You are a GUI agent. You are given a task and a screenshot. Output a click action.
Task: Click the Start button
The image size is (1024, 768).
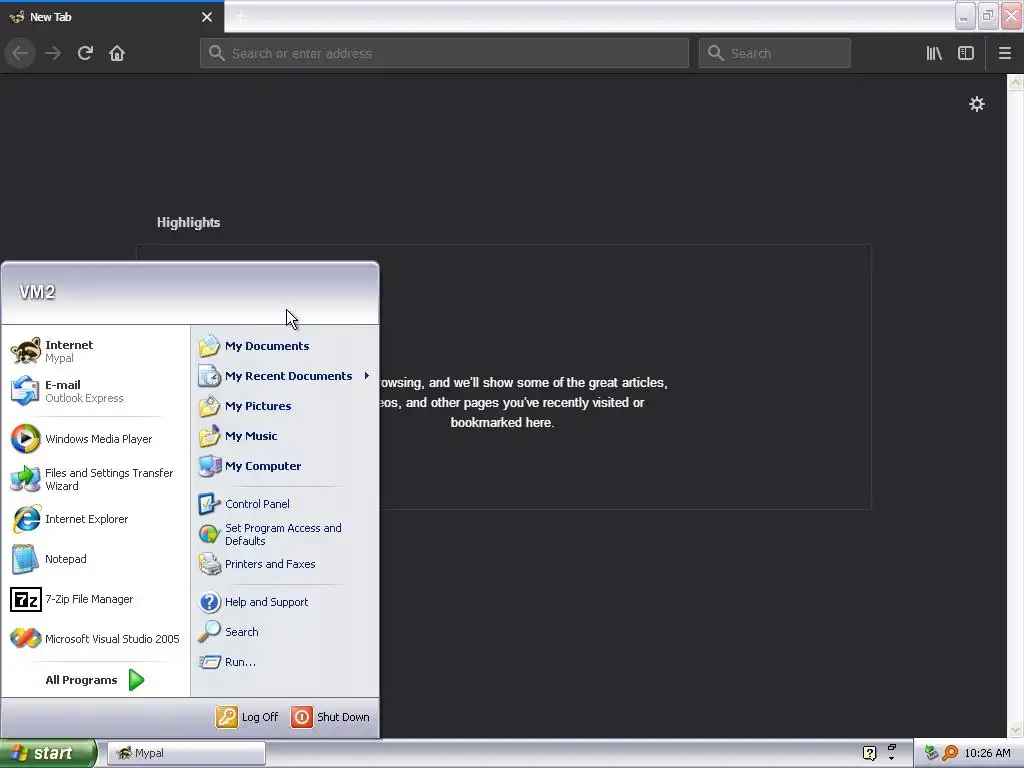tap(47, 753)
